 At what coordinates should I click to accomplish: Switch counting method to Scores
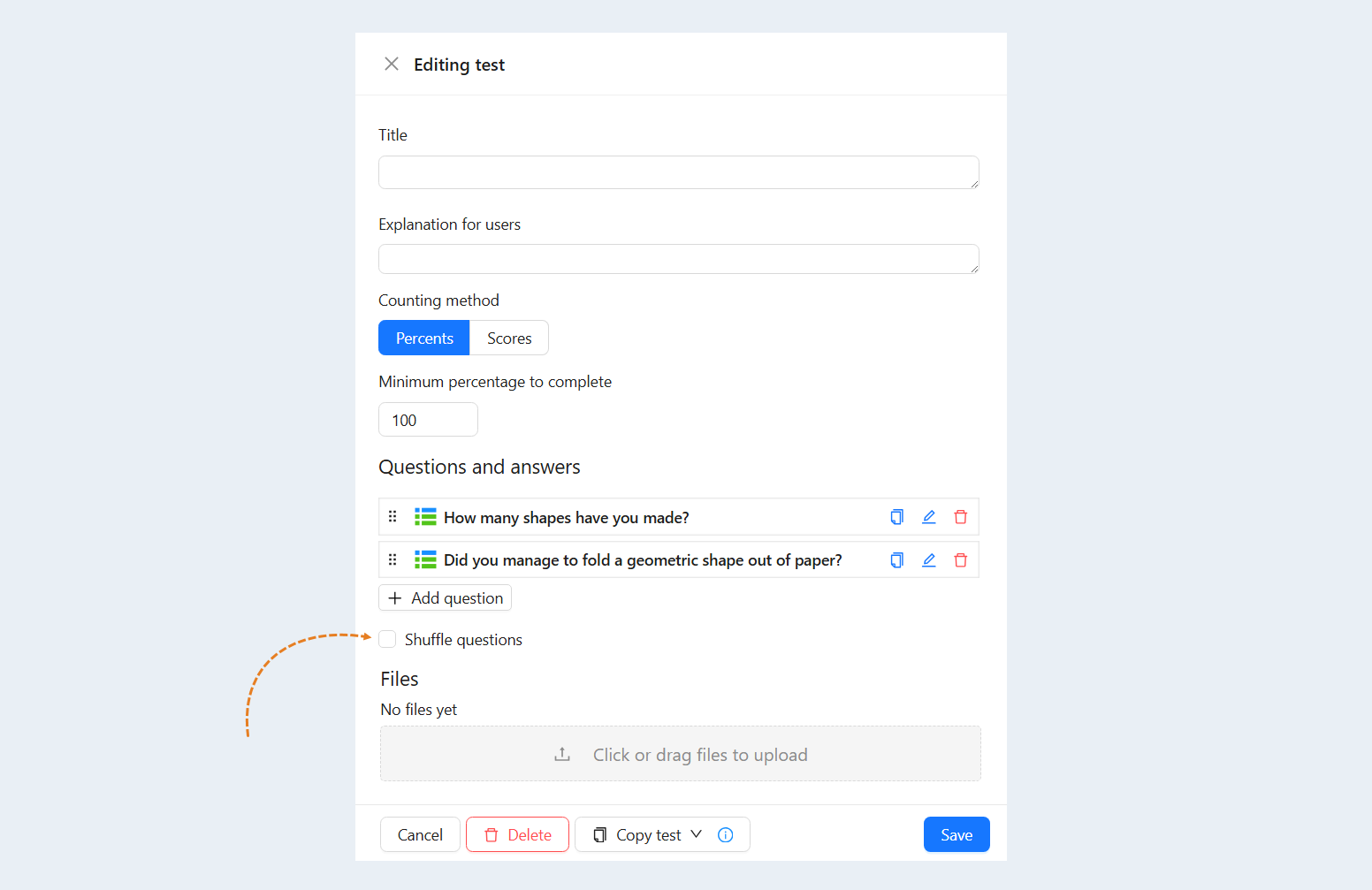[509, 338]
